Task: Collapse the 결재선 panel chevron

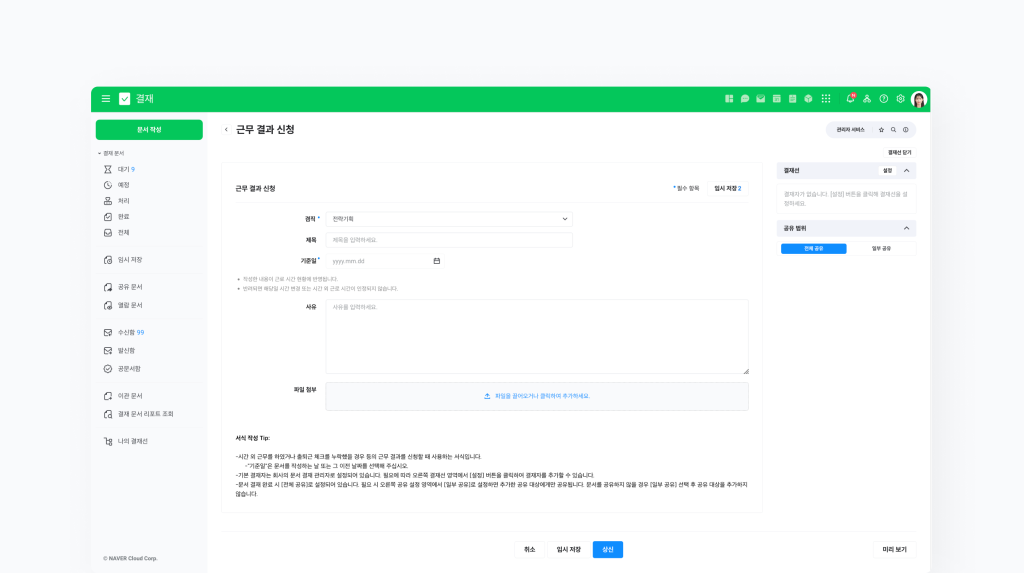Action: (906, 171)
